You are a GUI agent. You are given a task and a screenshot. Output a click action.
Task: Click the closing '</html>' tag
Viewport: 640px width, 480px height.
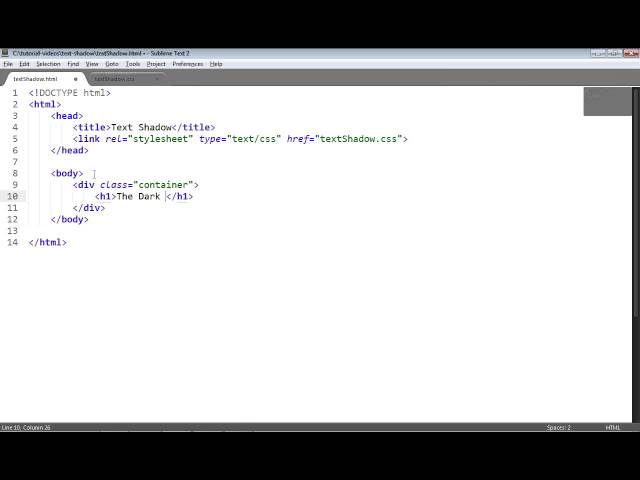tap(48, 242)
